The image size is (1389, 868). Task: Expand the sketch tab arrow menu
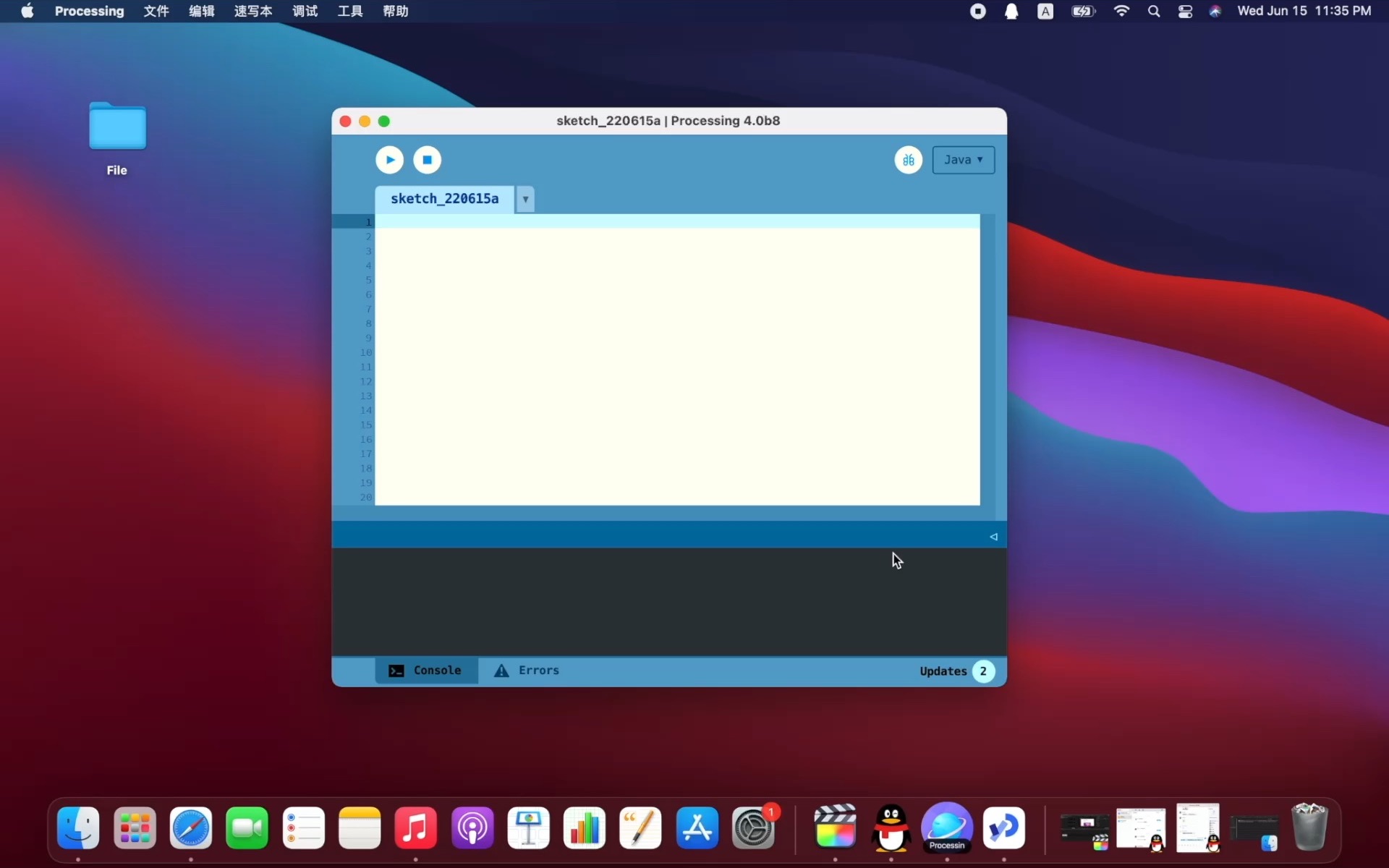pyautogui.click(x=525, y=199)
